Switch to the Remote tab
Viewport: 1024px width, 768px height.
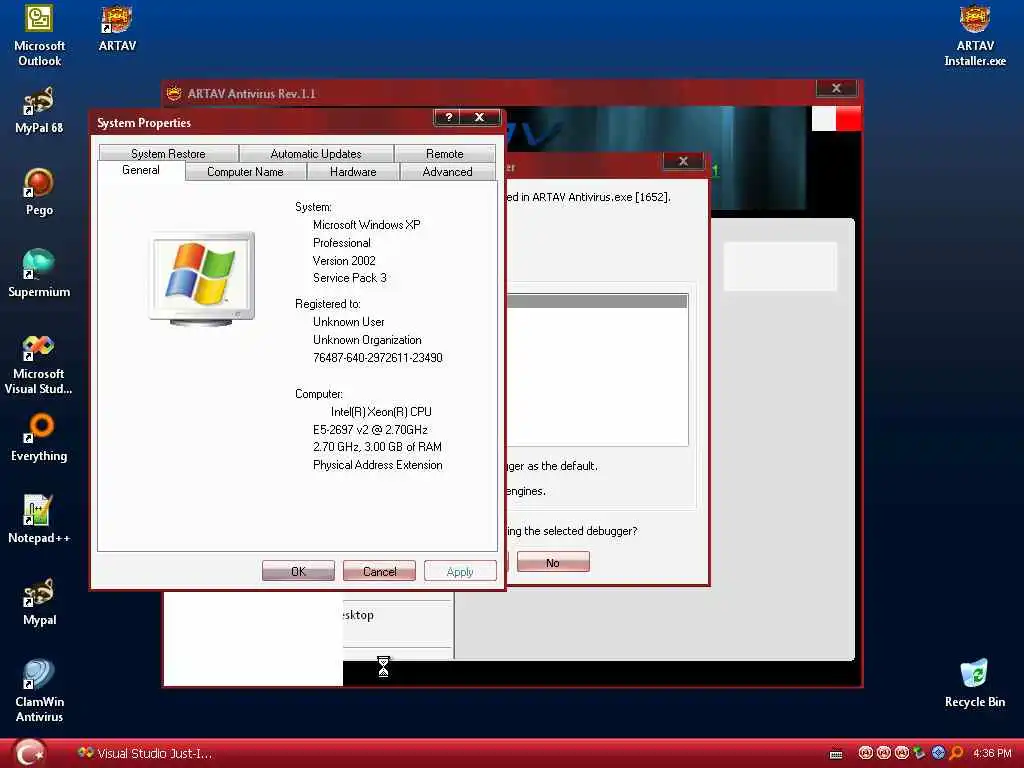coord(445,153)
